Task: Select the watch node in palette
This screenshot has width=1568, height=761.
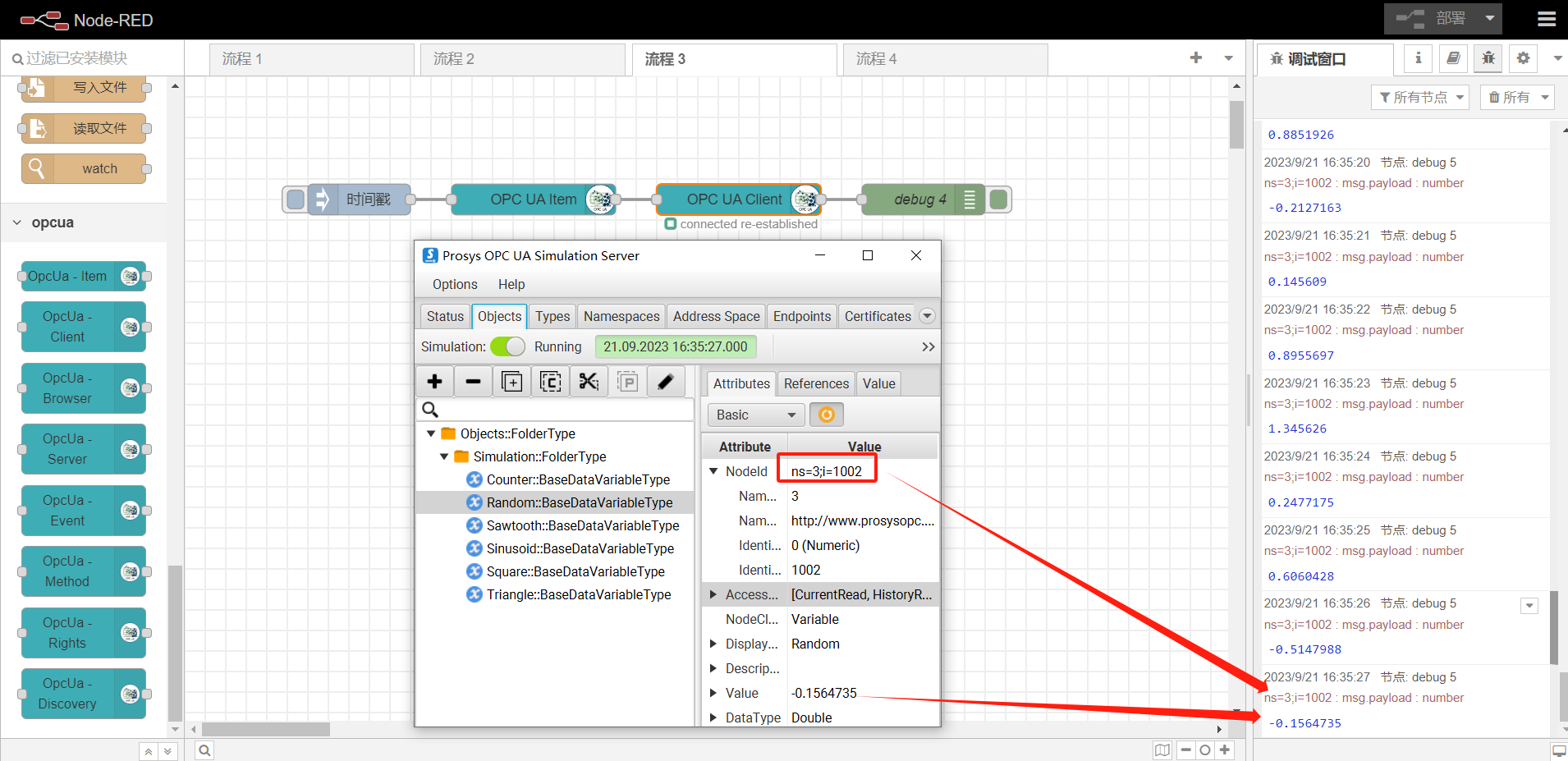Action: click(x=85, y=168)
